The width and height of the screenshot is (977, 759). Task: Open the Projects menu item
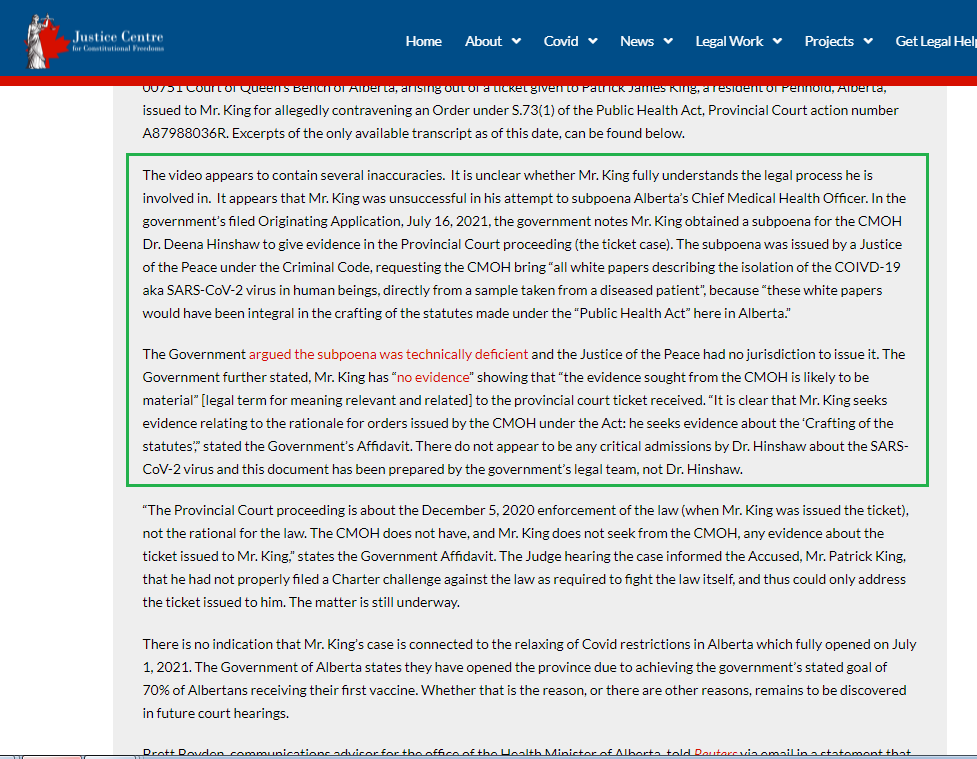(829, 41)
